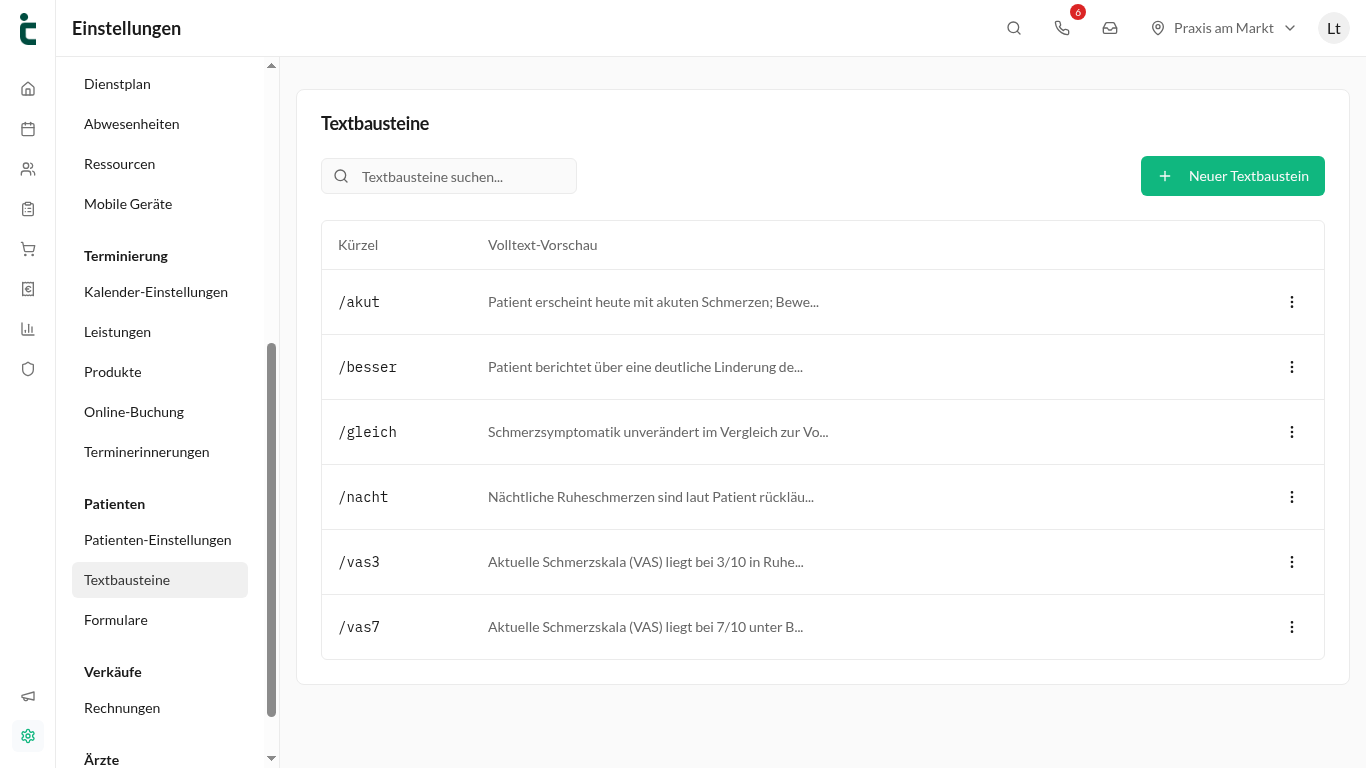
Task: Click the search magnifier icon in header
Action: pyautogui.click(x=1014, y=28)
